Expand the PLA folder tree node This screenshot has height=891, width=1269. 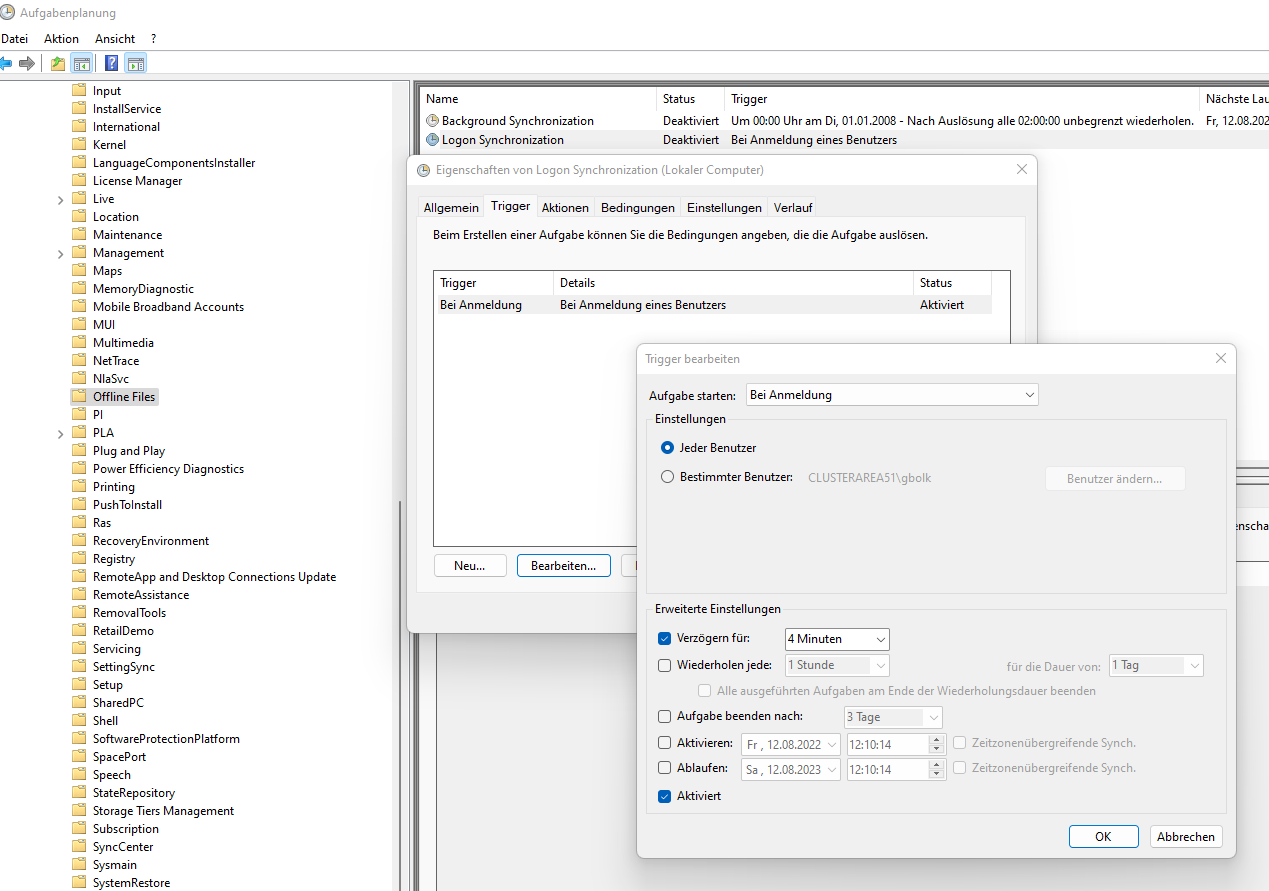click(61, 433)
